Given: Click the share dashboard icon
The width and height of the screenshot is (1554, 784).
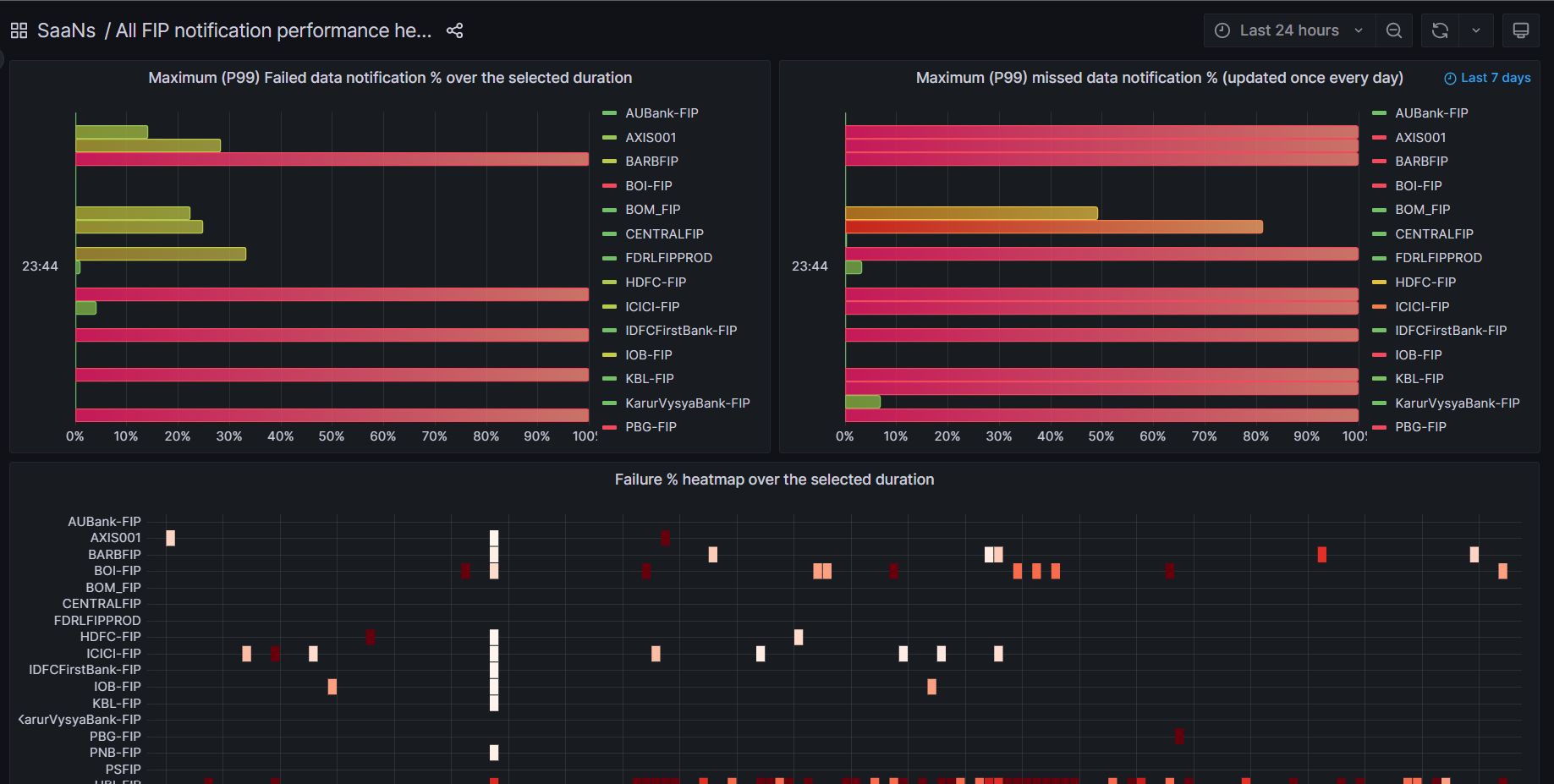Looking at the screenshot, I should pyautogui.click(x=454, y=30).
